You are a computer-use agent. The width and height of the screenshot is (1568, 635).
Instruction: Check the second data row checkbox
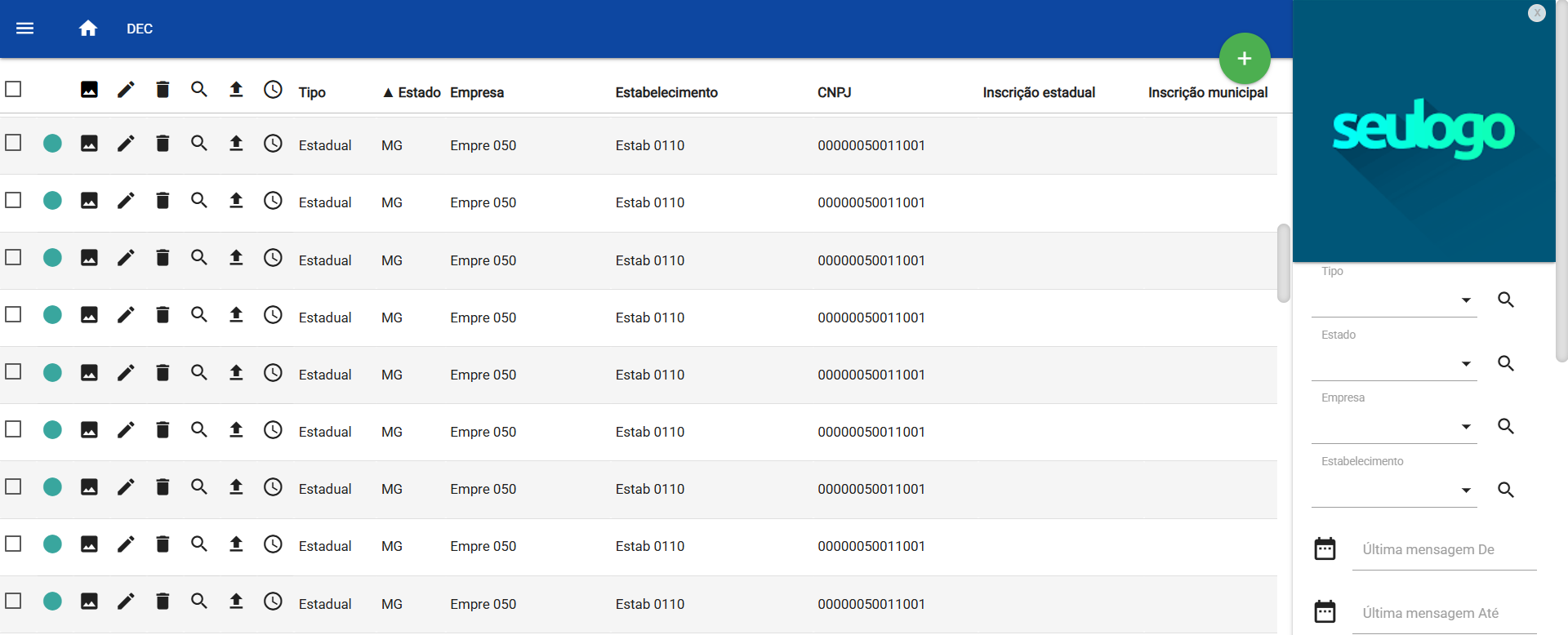pos(13,200)
